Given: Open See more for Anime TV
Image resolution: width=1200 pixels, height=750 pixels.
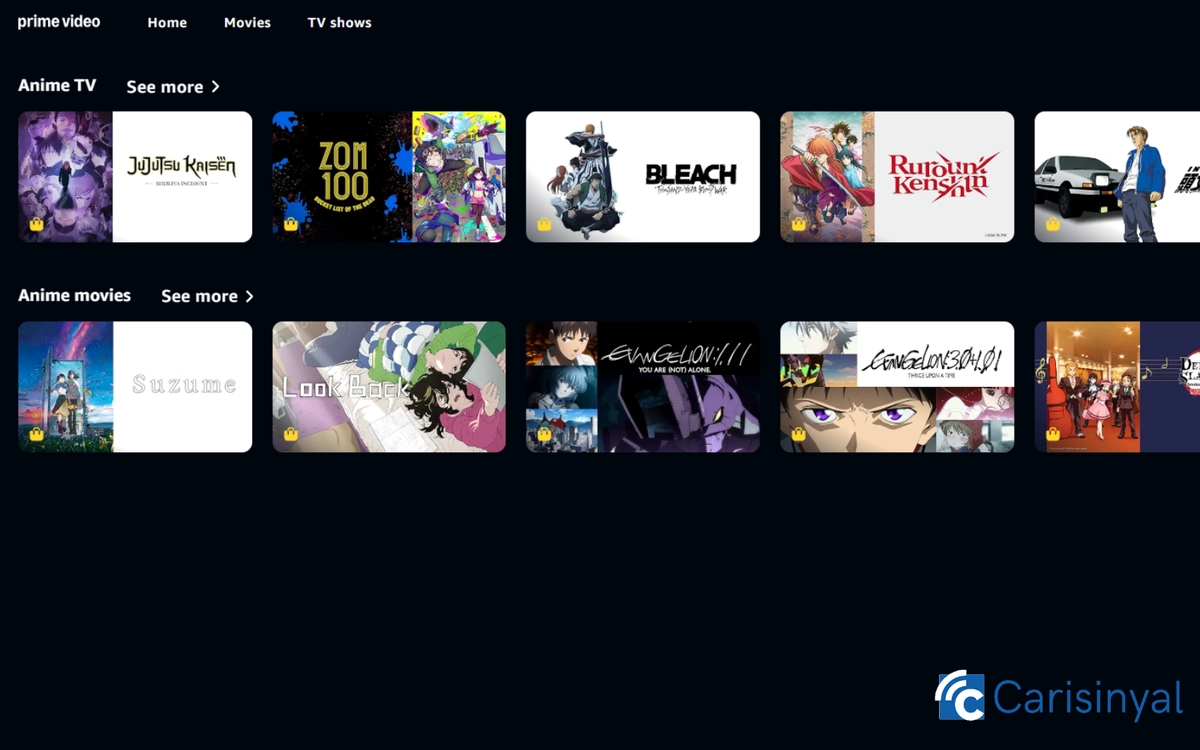Looking at the screenshot, I should tap(167, 86).
